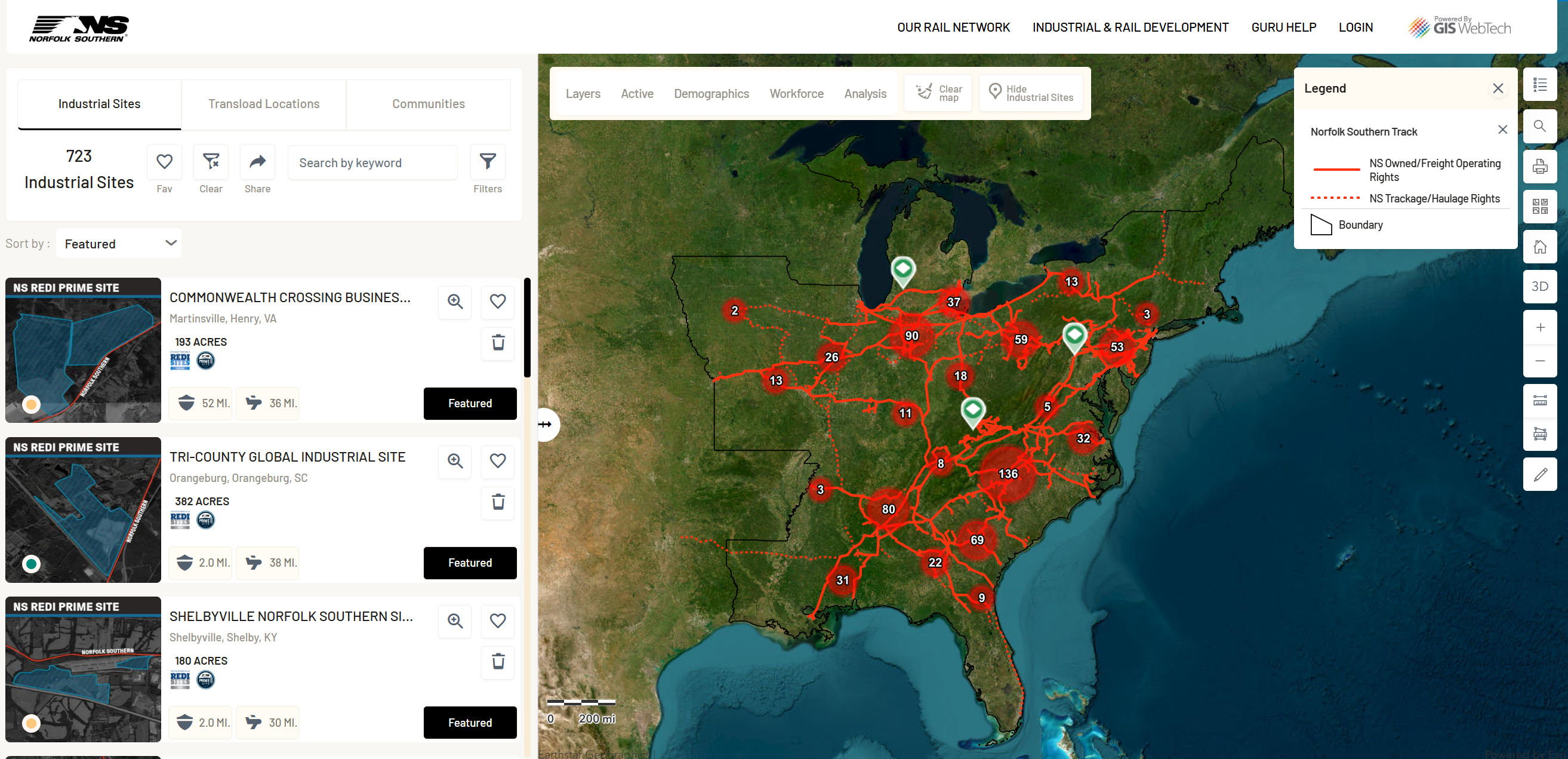Image resolution: width=1568 pixels, height=759 pixels.
Task: Open Industrial & Rail Development menu
Action: 1130,27
